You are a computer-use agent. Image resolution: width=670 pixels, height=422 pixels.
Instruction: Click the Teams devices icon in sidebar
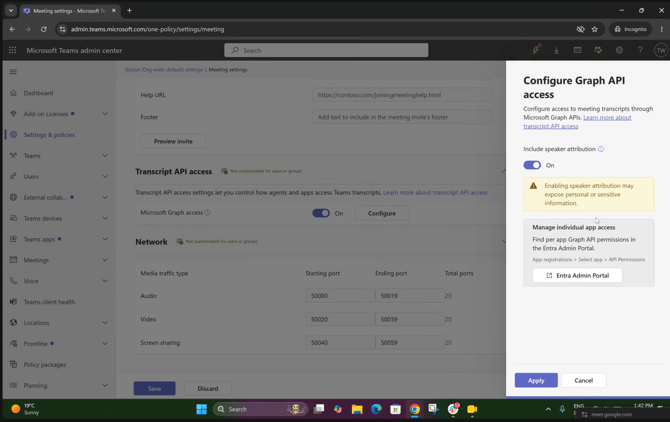(x=13, y=218)
